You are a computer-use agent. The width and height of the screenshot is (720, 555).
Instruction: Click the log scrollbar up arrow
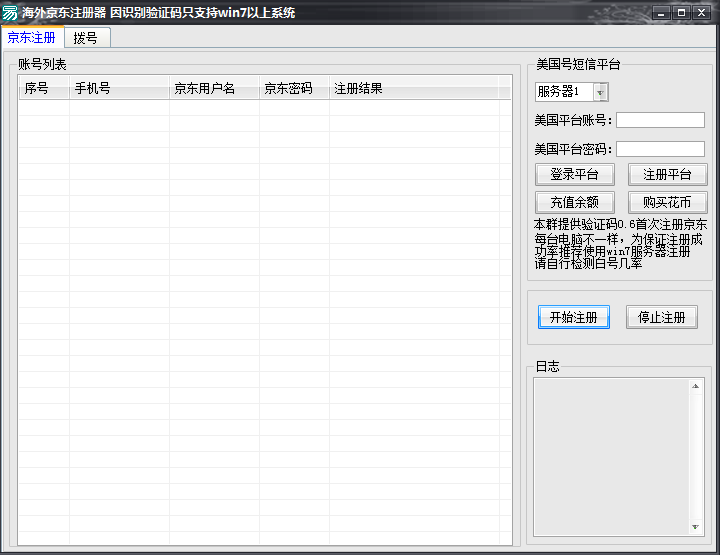[x=696, y=386]
